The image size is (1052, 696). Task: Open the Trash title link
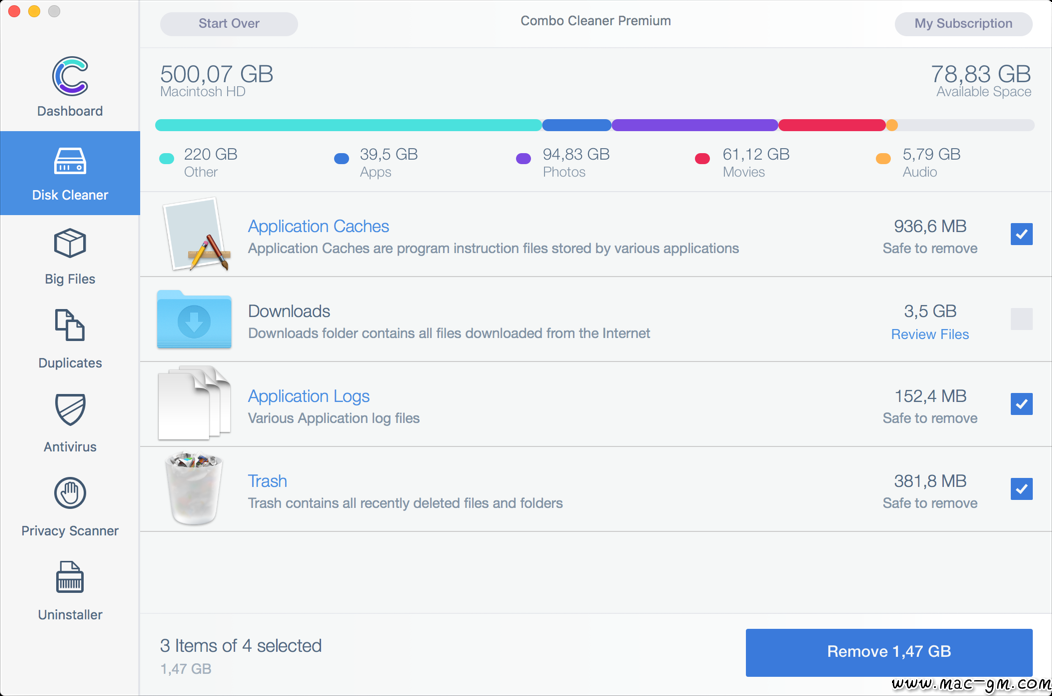[x=267, y=481]
